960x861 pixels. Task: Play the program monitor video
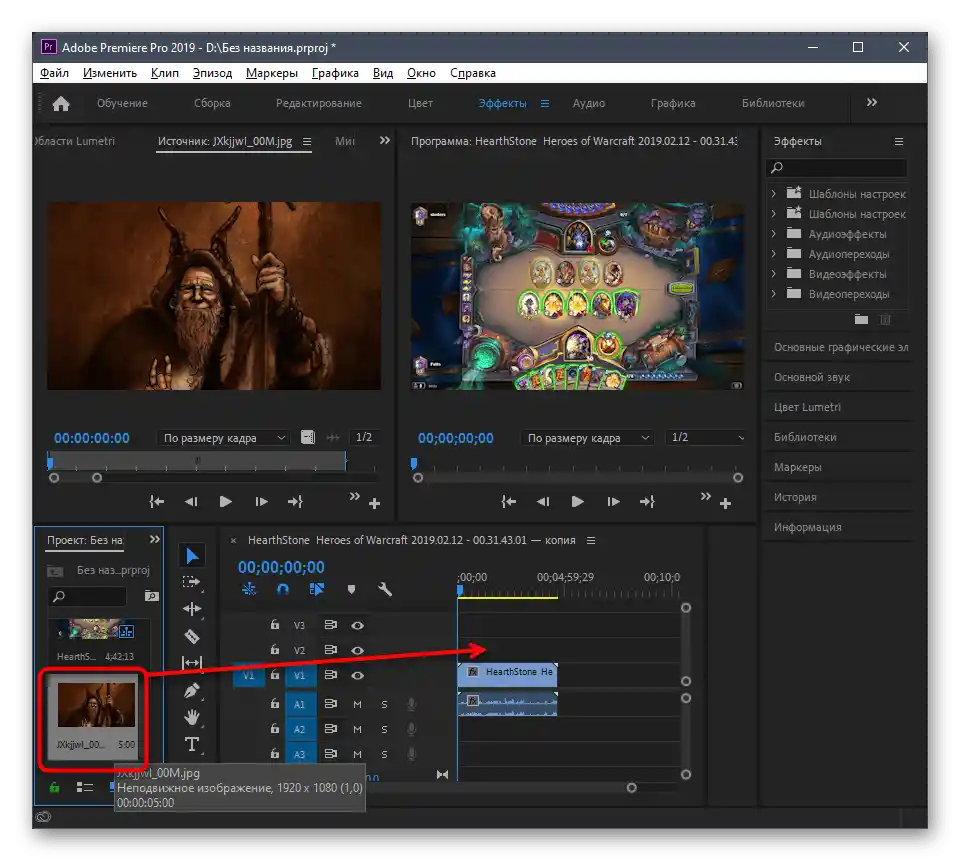pyautogui.click(x=577, y=502)
